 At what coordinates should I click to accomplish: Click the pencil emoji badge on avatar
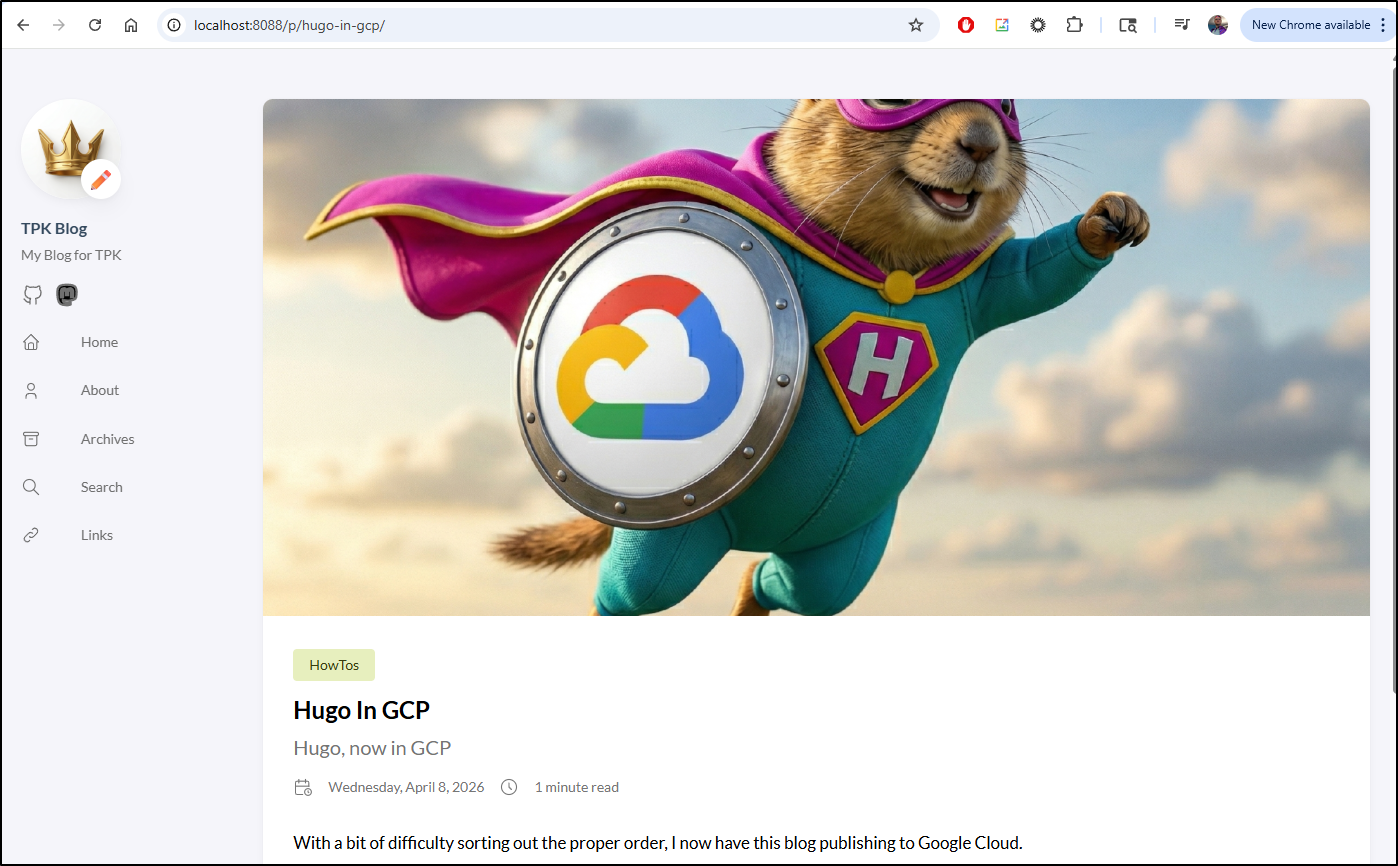[x=101, y=180]
